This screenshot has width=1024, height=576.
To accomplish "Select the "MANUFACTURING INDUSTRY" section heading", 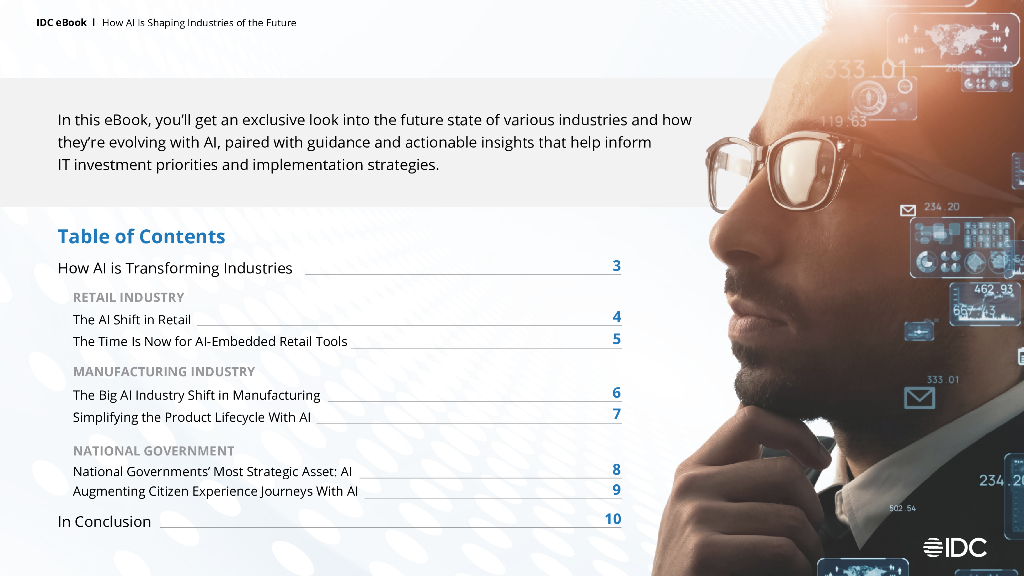I will pos(164,371).
